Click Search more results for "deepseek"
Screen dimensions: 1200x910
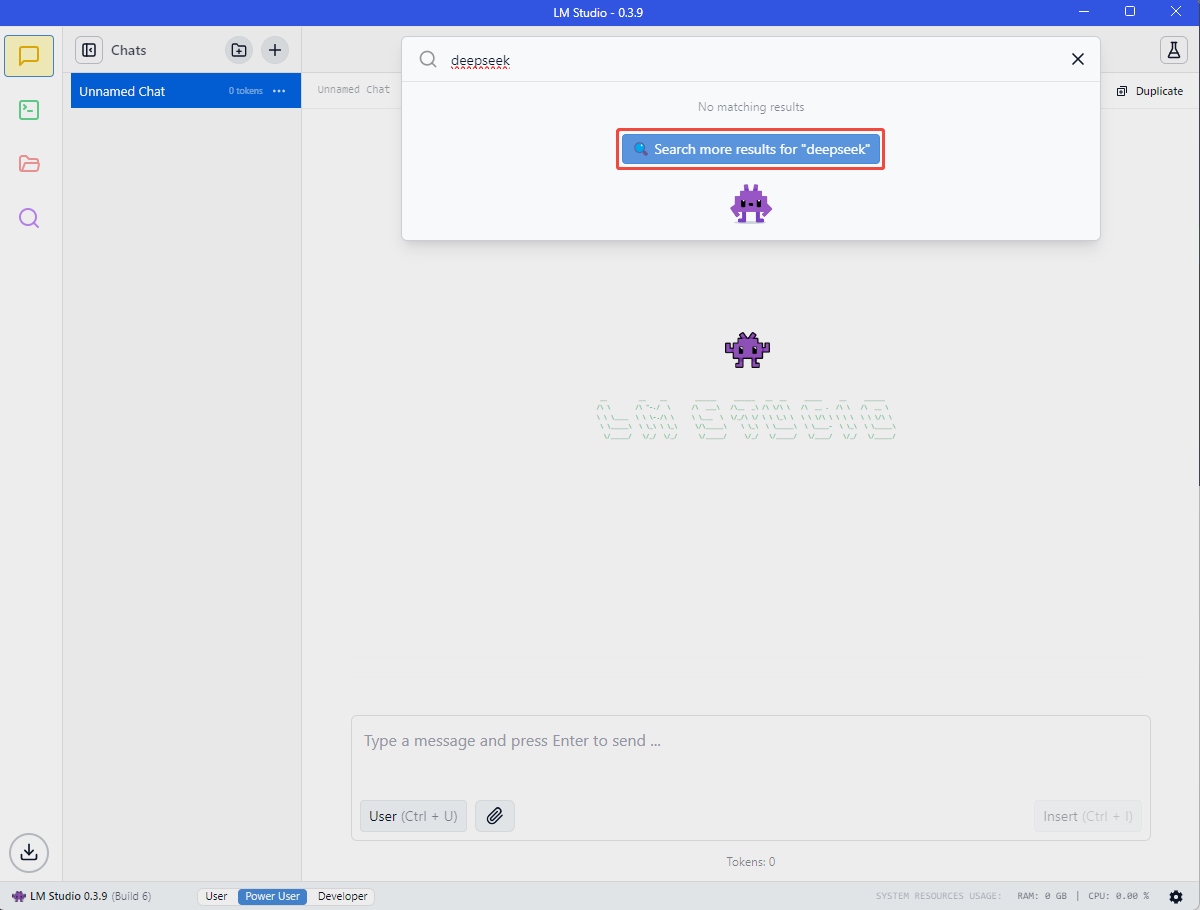(750, 150)
